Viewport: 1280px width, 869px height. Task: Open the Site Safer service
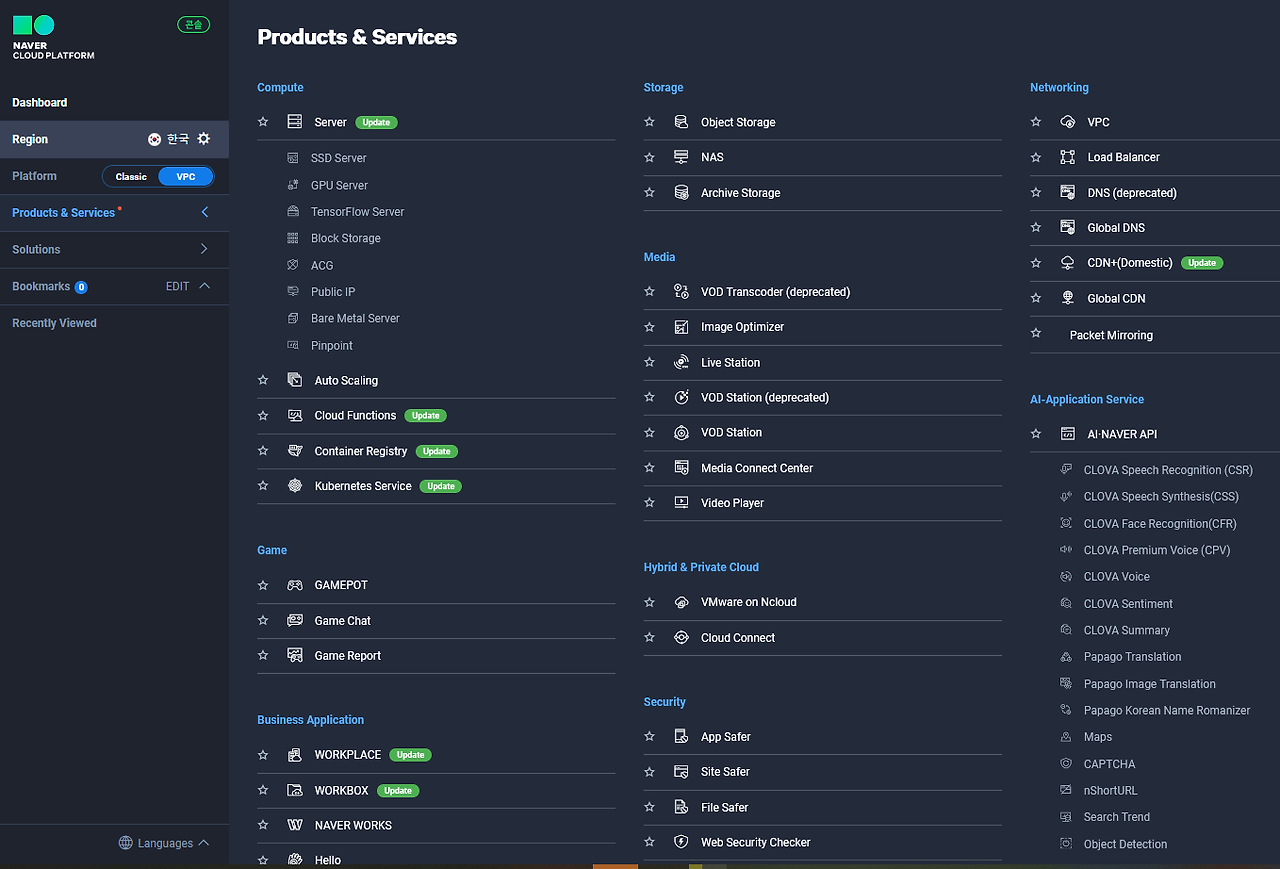[725, 771]
